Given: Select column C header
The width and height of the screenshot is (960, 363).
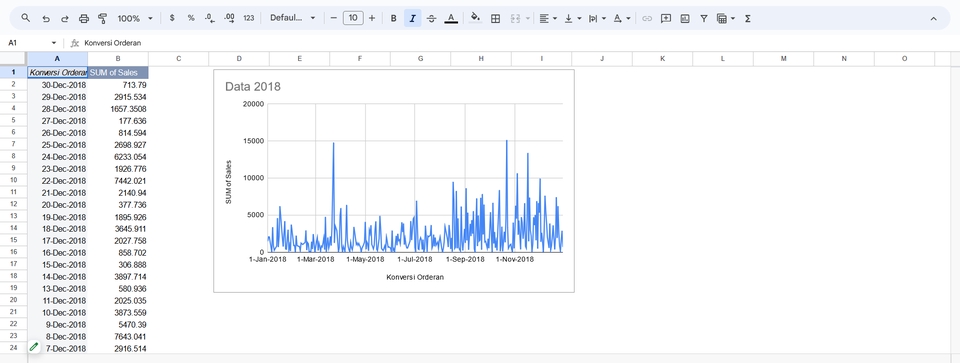Looking at the screenshot, I should click(178, 59).
